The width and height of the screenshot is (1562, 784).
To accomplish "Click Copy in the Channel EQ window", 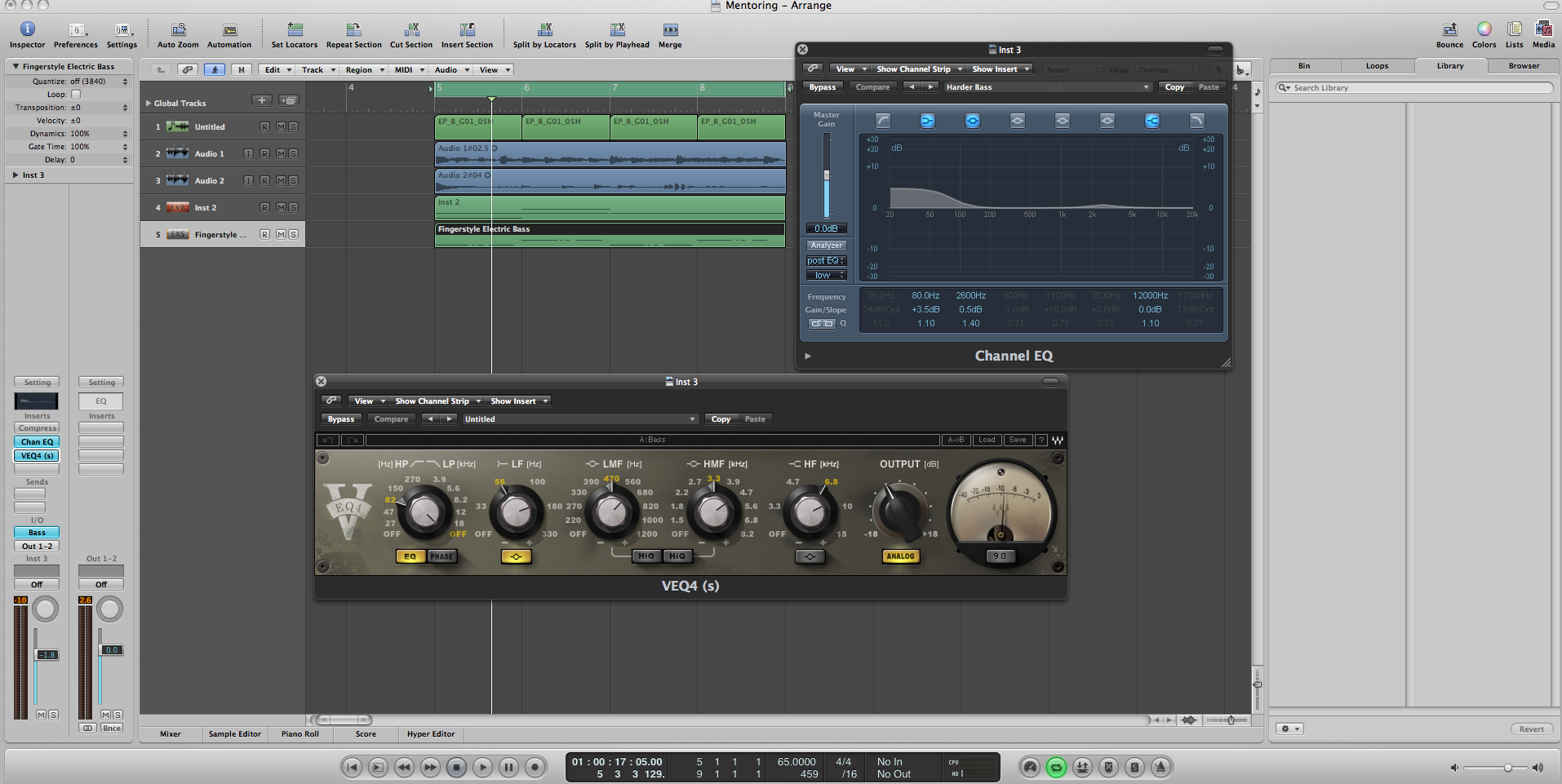I will [1174, 87].
